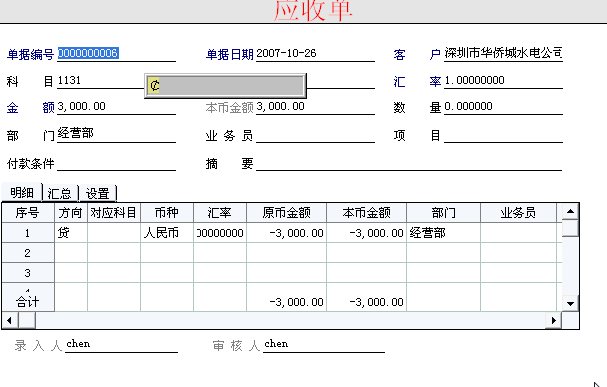The width and height of the screenshot is (607, 387).
Task: Click the empty 项目 field
Action: 503,135
